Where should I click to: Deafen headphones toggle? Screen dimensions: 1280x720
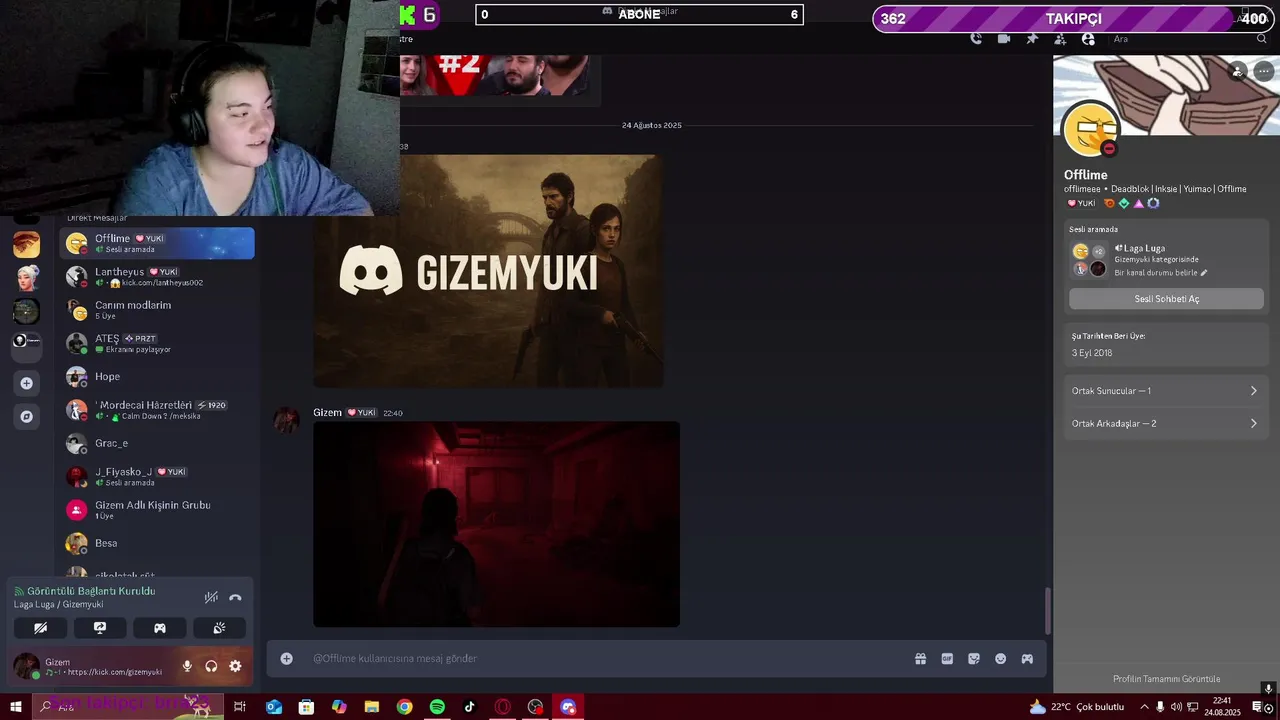211,666
